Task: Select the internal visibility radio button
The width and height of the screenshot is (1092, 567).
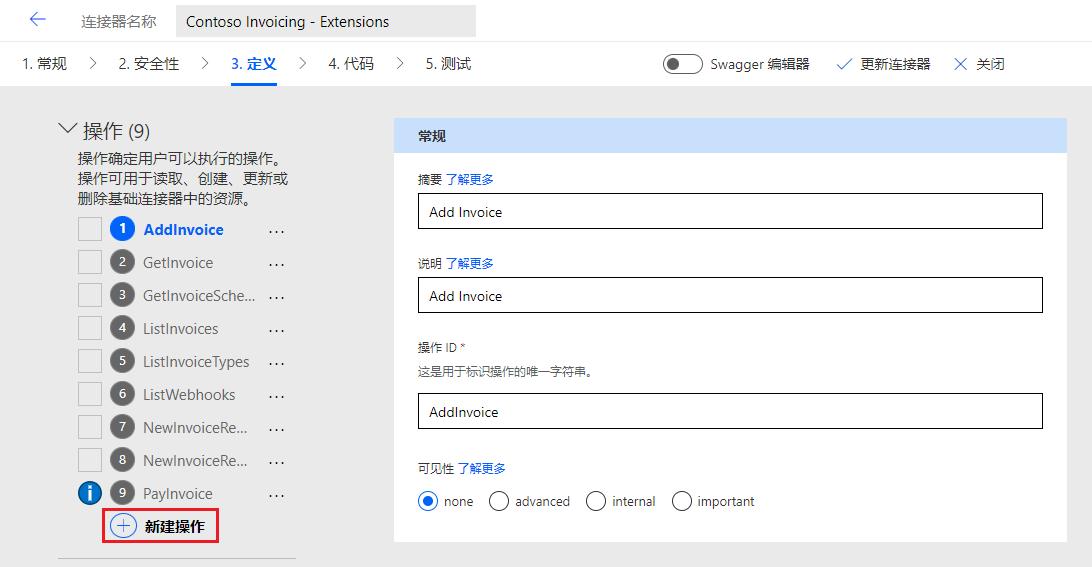Action: pos(595,501)
